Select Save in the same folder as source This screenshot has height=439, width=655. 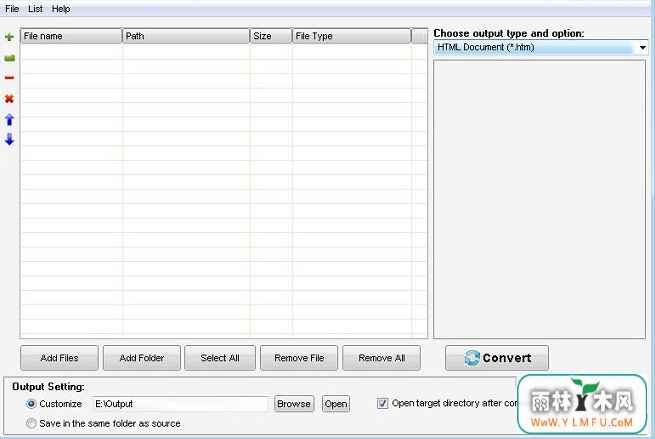tap(31, 423)
